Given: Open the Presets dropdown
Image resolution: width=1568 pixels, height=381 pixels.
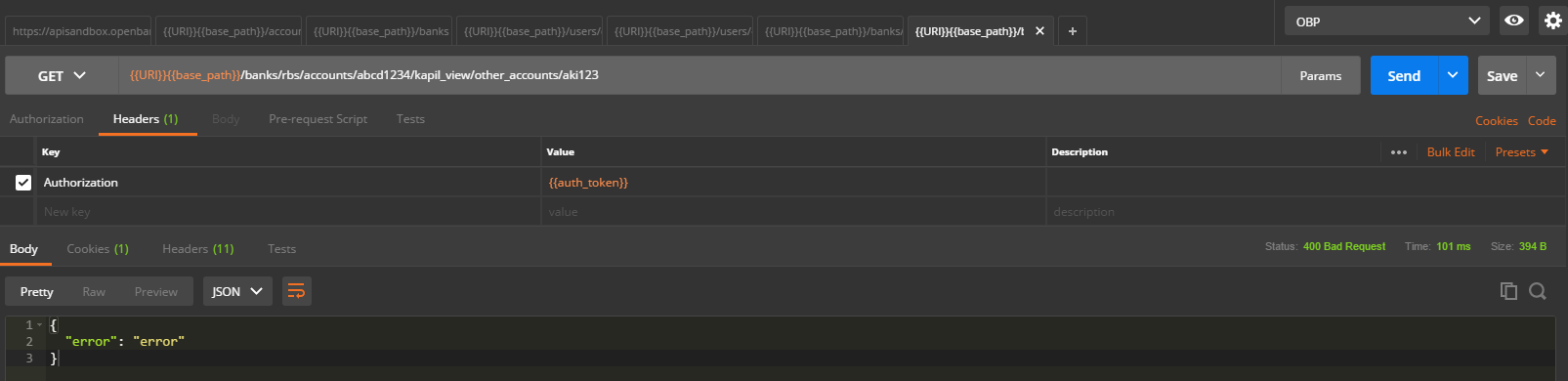Looking at the screenshot, I should tap(1521, 152).
